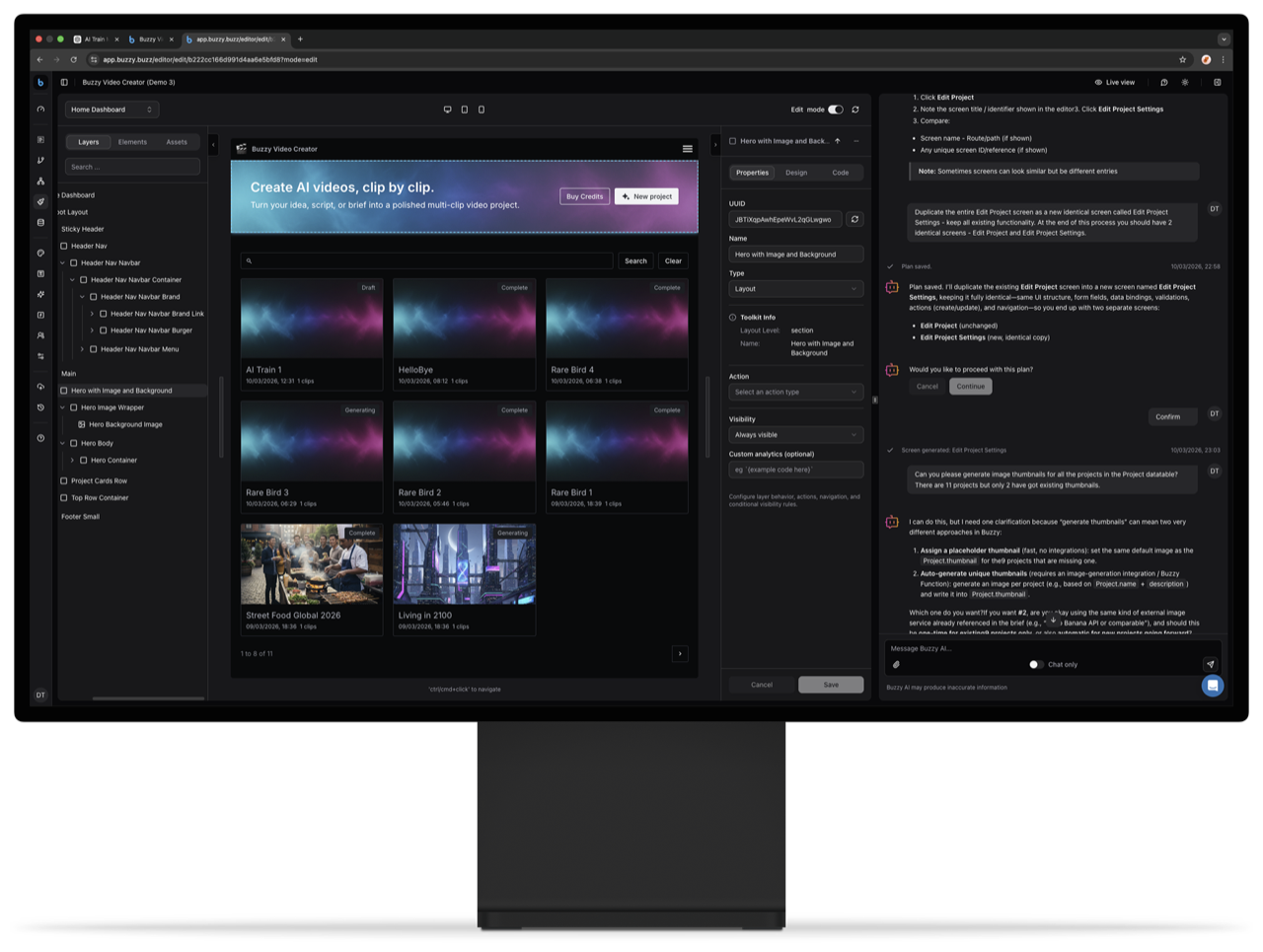Toggle the Edit mode switch

coord(836,110)
